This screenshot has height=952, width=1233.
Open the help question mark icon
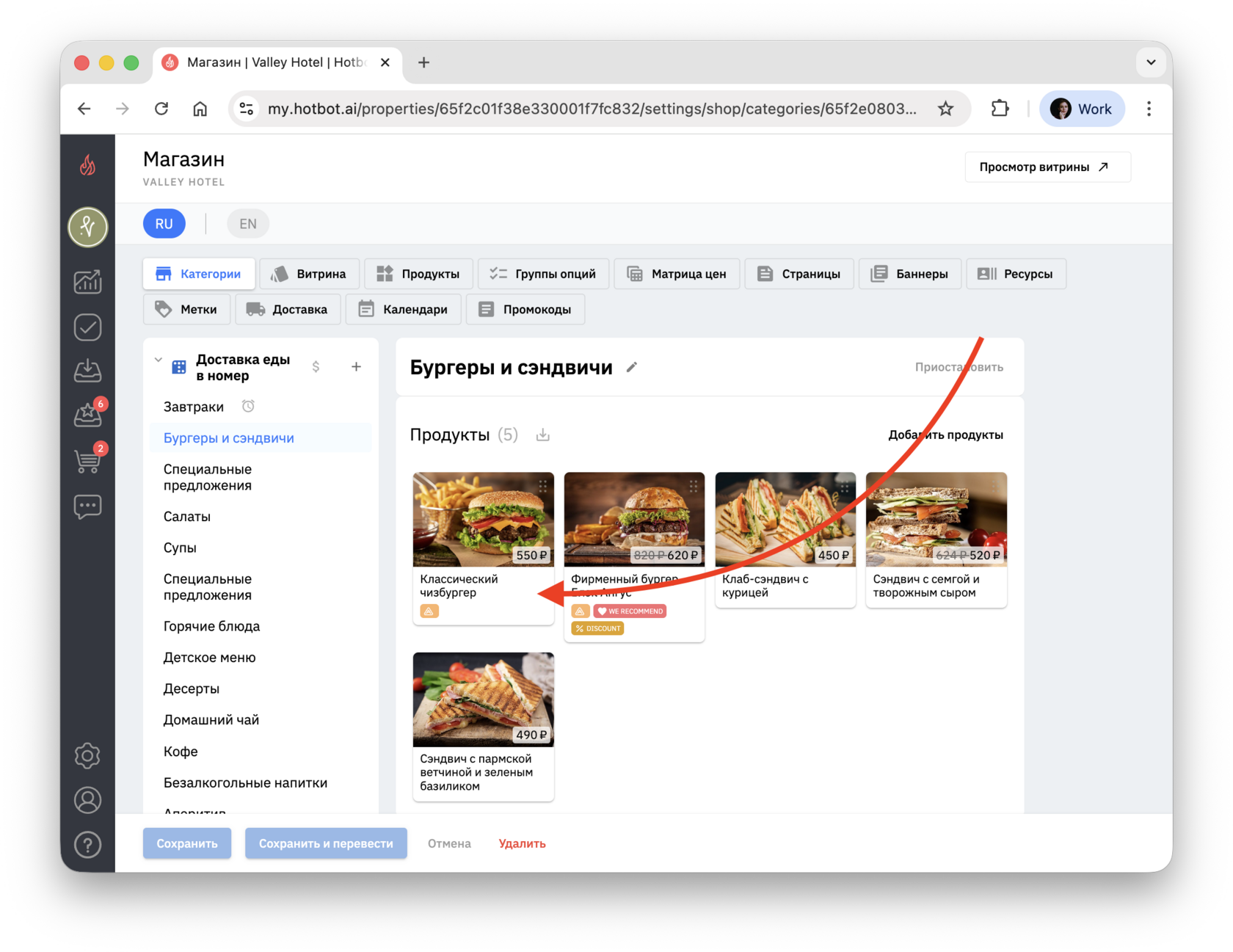(87, 845)
